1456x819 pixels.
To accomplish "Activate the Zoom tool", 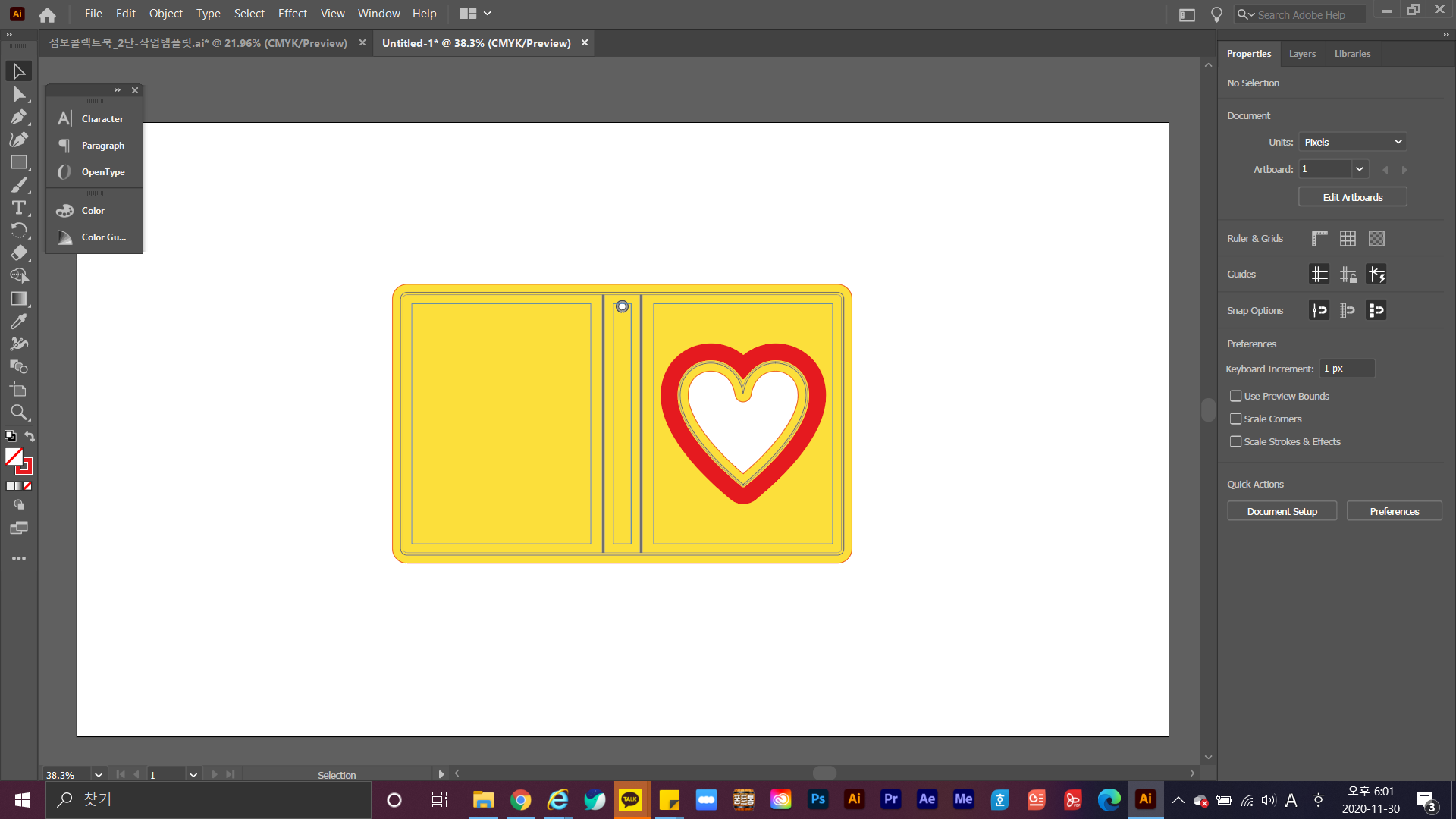I will [18, 413].
